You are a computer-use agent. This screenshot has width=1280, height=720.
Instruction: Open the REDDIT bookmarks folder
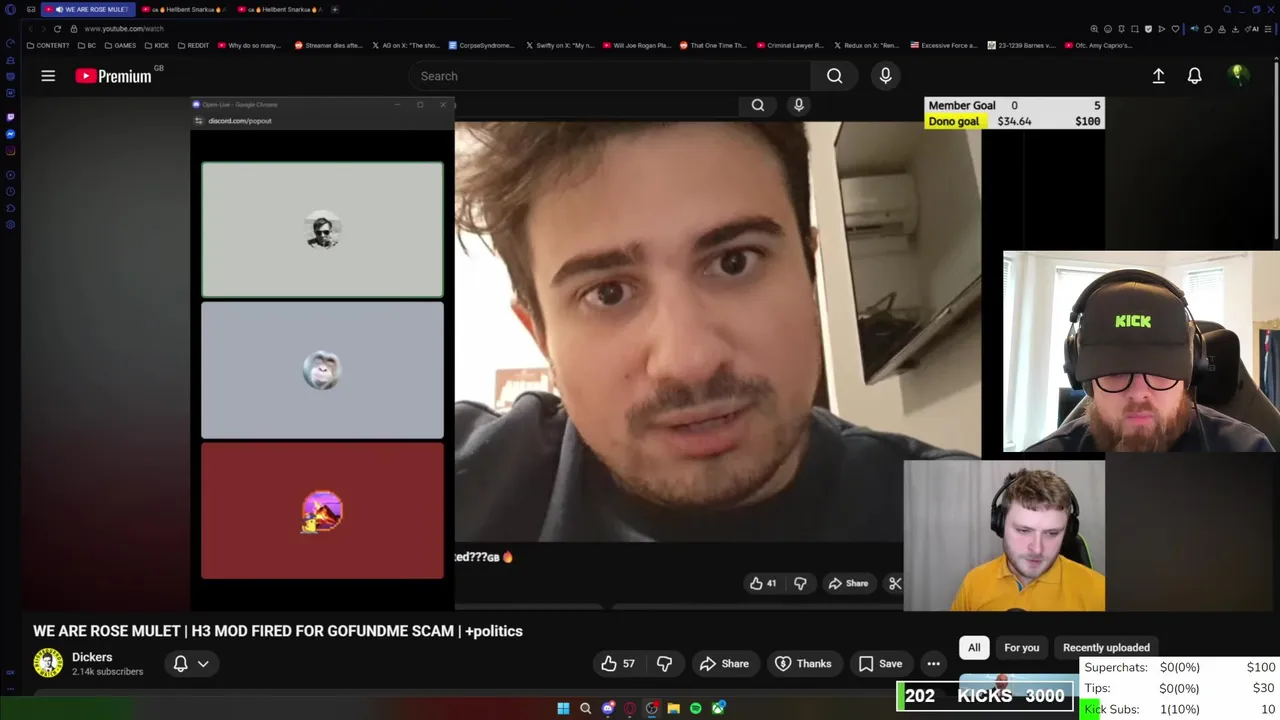point(193,45)
